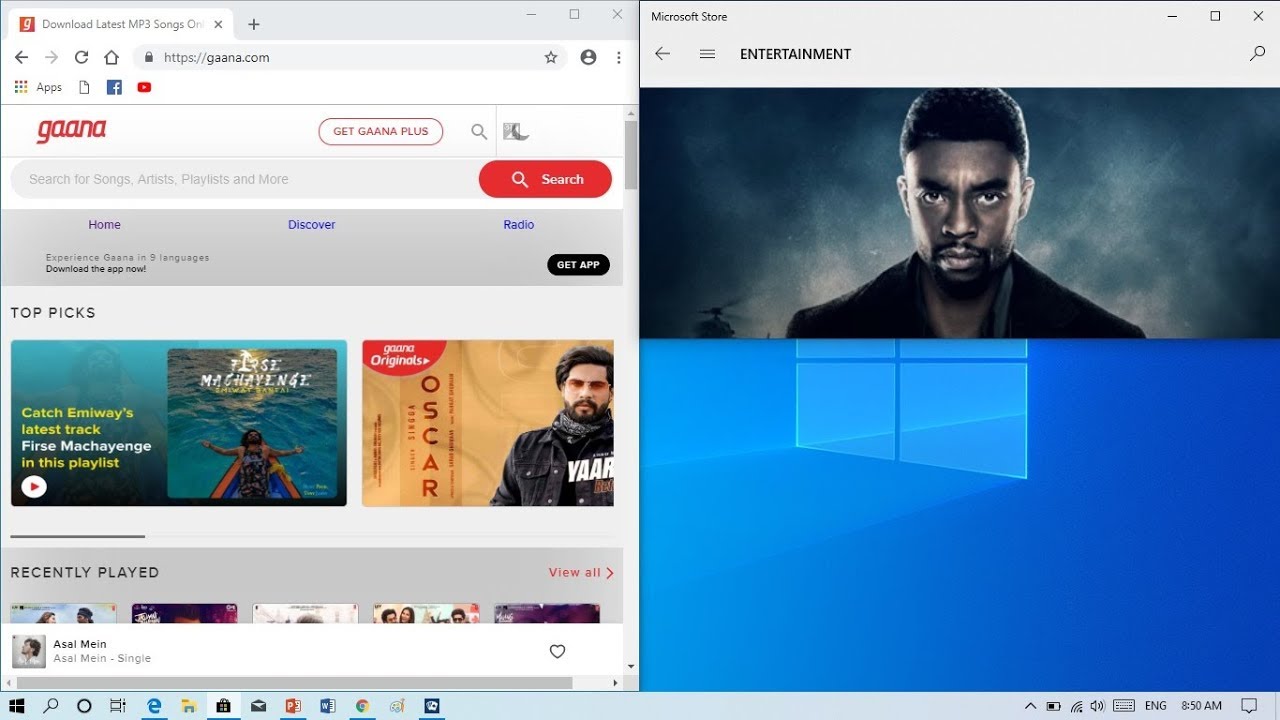Click the GET GAANA PLUS button
The image size is (1280, 720).
tap(381, 131)
